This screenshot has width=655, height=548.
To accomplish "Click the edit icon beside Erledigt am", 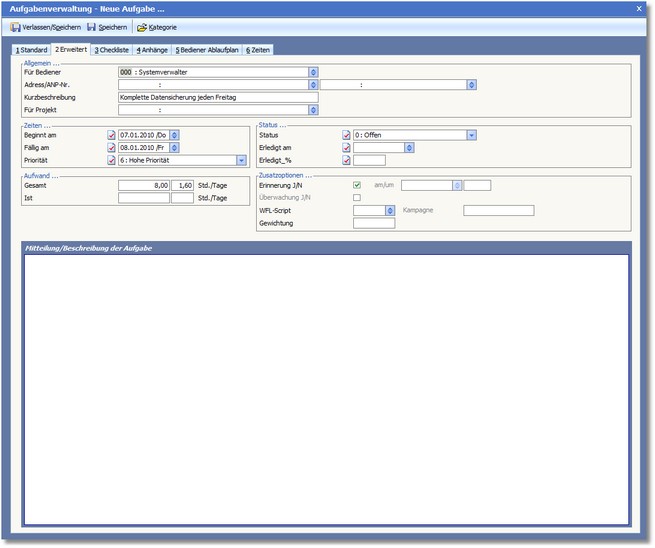I will point(346,147).
